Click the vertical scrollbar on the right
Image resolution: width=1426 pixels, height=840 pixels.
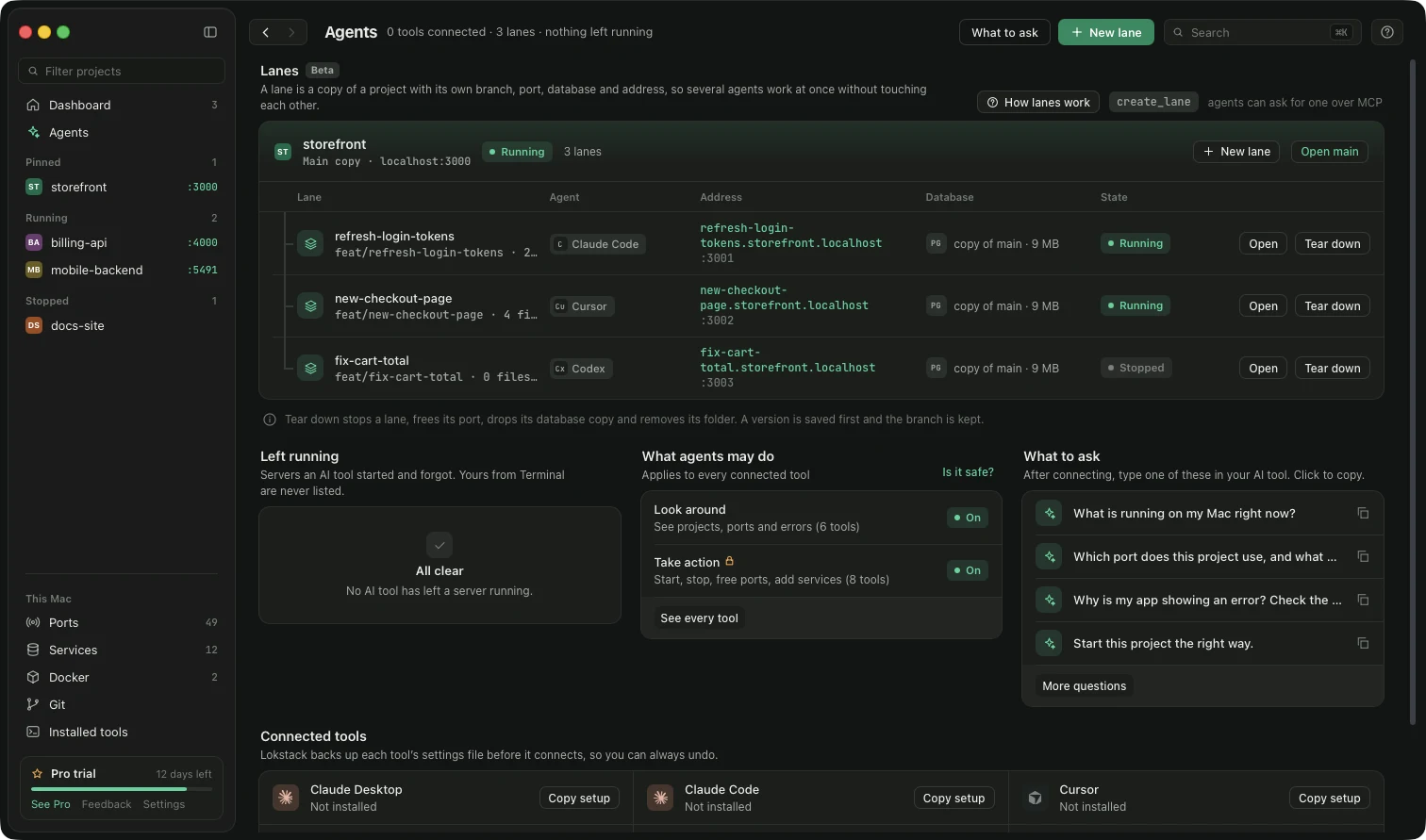tap(1412, 391)
